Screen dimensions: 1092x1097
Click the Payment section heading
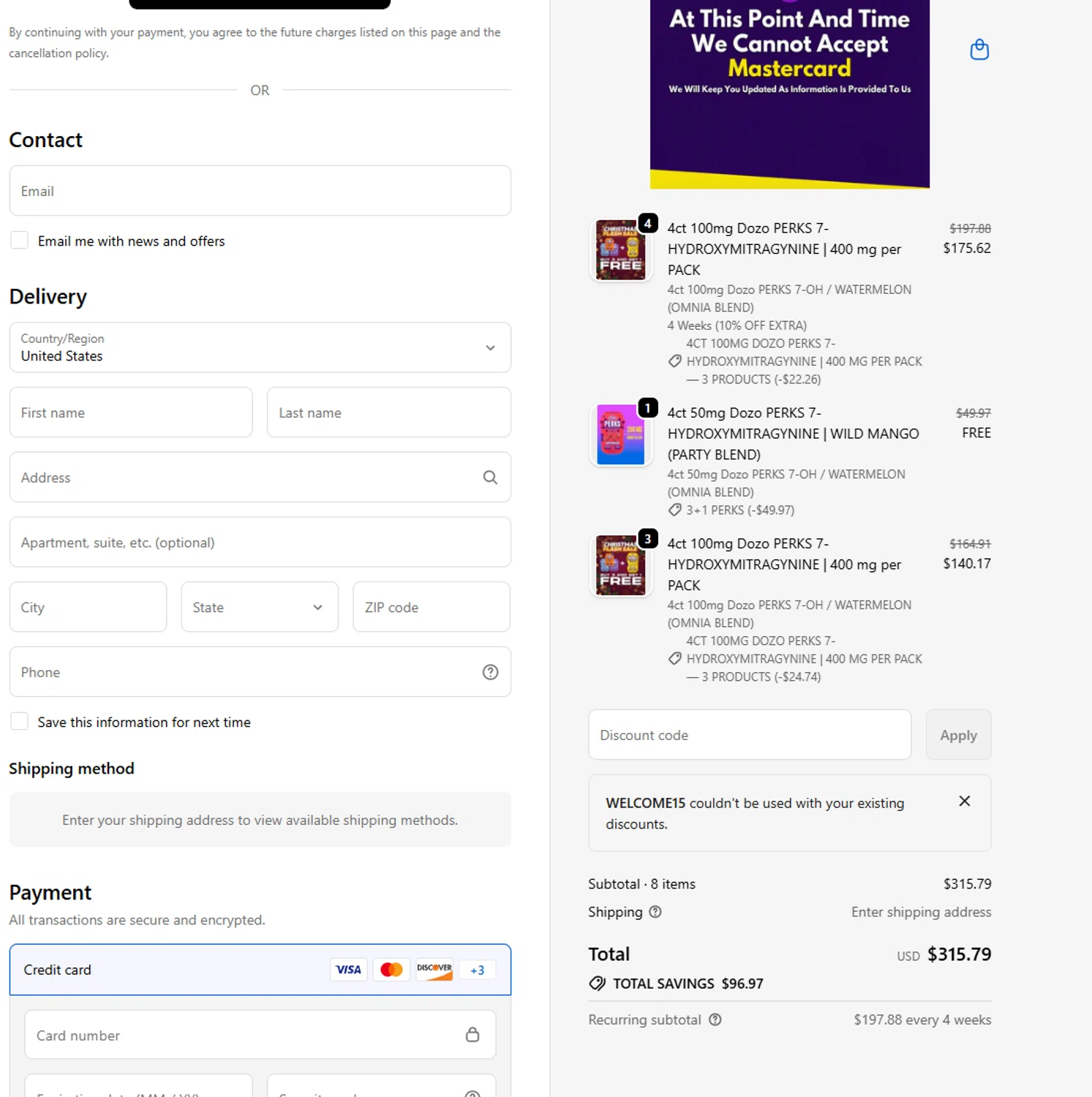pyautogui.click(x=50, y=892)
